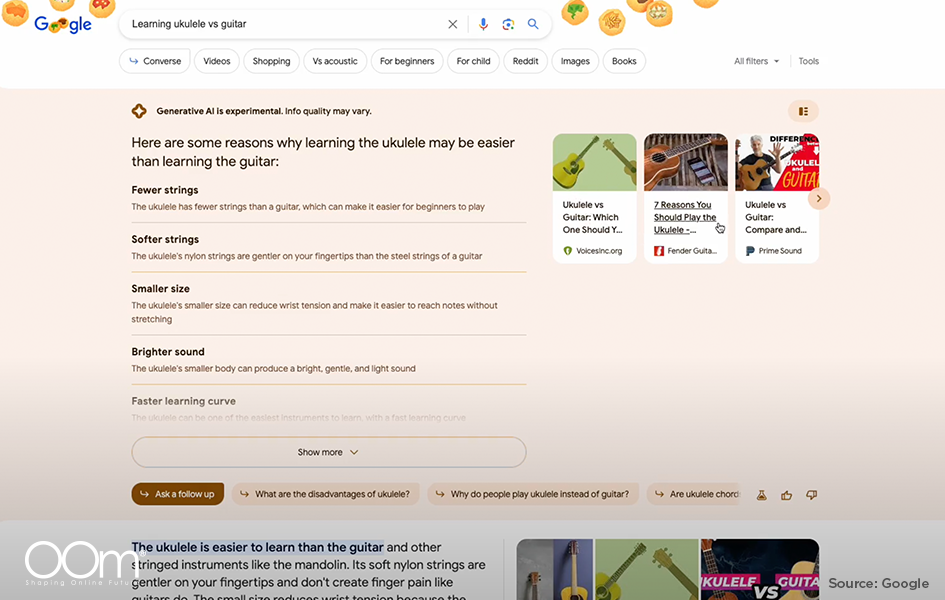The width and height of the screenshot is (945, 600).
Task: Select the For beginners chip
Action: [x=407, y=61]
